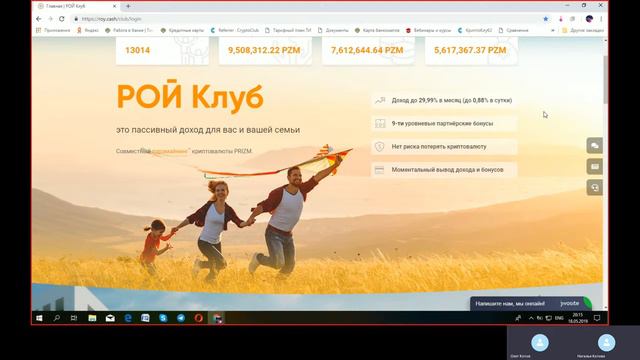Open File Explorer from the taskbar

(x=92, y=318)
